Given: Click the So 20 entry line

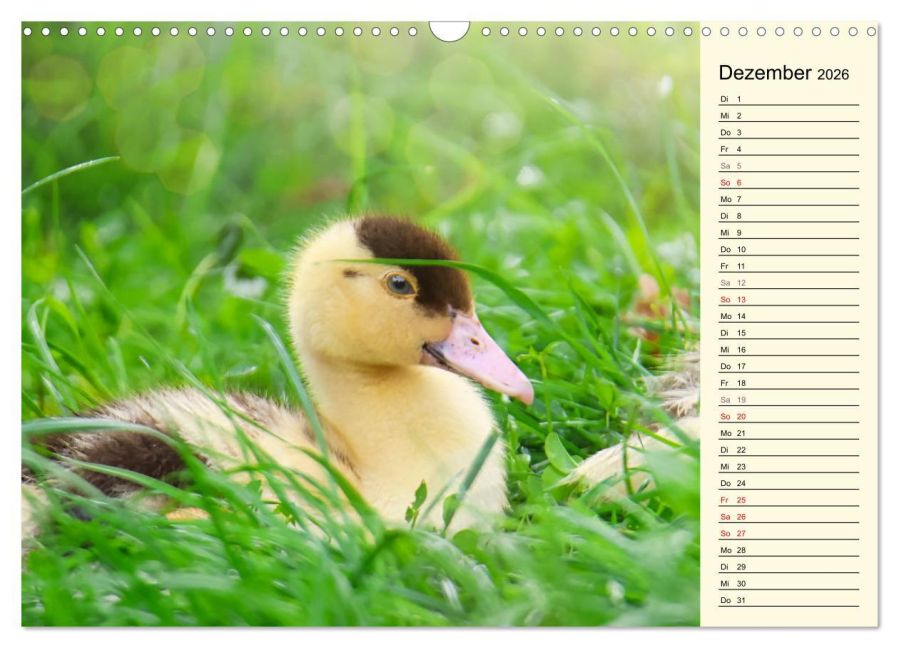Looking at the screenshot, I should [x=789, y=417].
